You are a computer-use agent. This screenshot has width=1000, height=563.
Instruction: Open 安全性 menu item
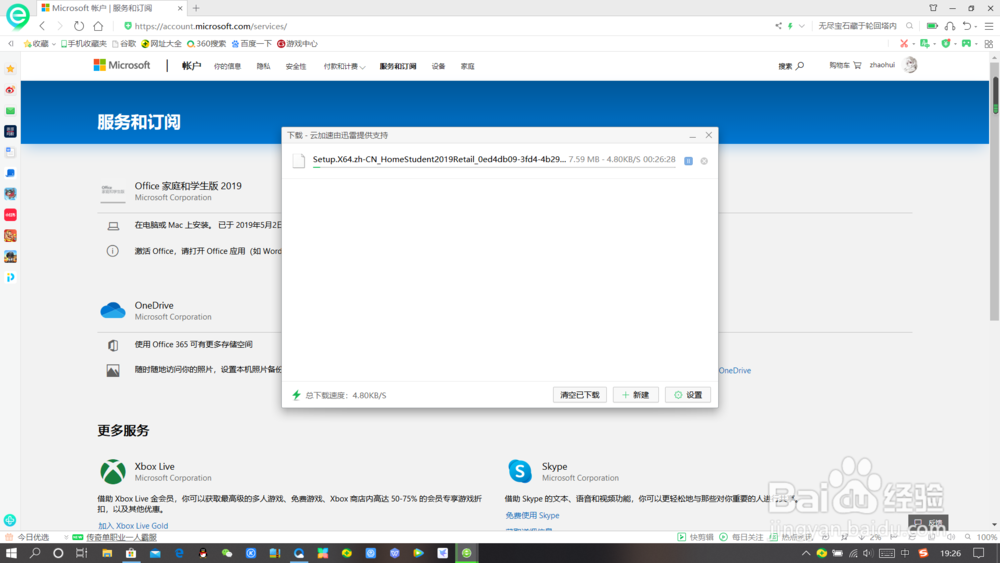[x=296, y=66]
